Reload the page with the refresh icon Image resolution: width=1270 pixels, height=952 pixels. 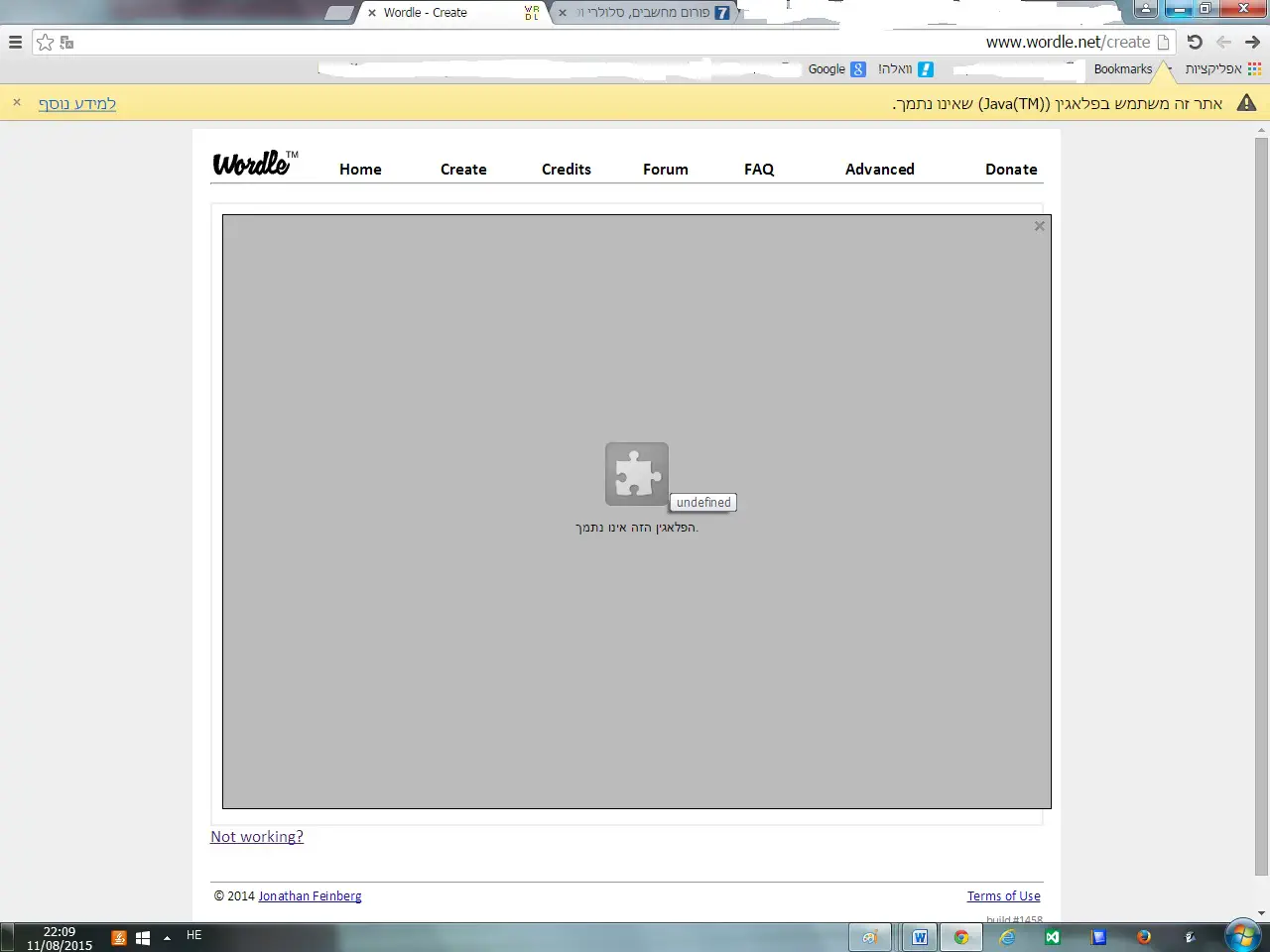(1195, 43)
